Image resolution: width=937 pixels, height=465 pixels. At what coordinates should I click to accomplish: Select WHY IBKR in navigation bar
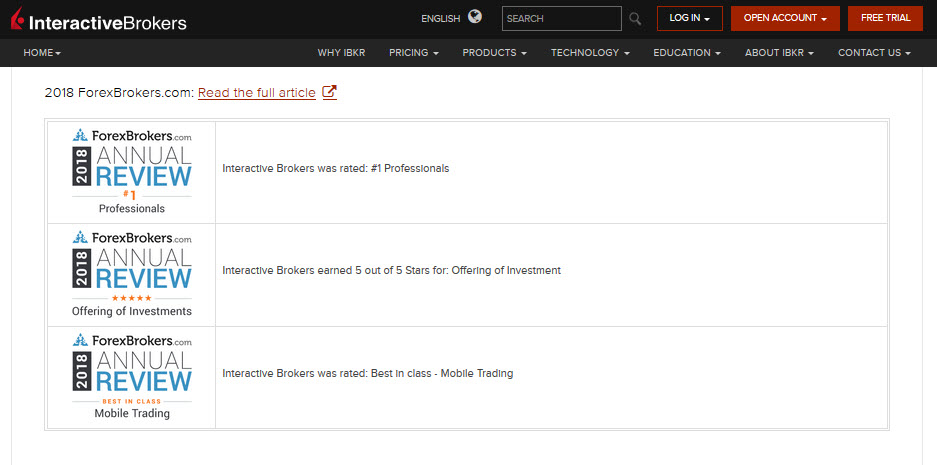(343, 53)
